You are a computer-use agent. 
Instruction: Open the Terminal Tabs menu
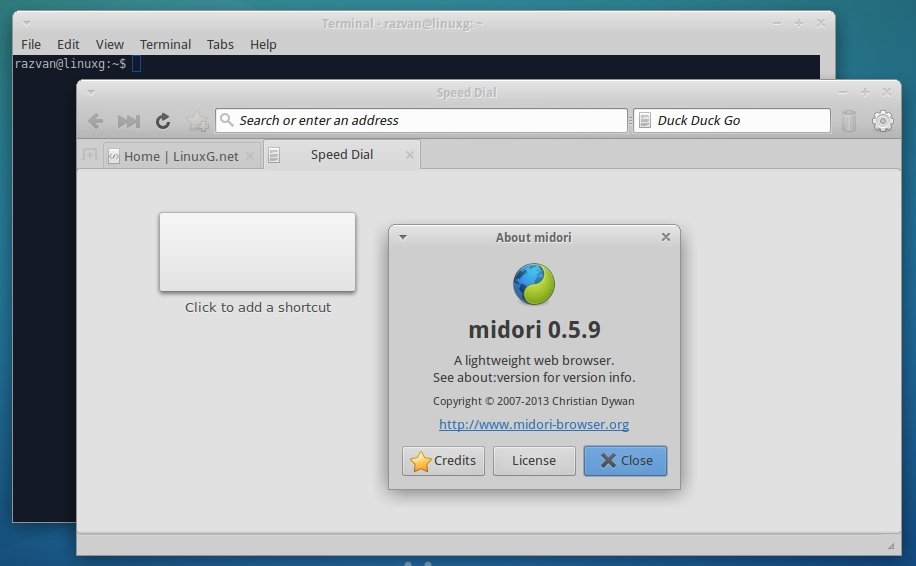[220, 44]
